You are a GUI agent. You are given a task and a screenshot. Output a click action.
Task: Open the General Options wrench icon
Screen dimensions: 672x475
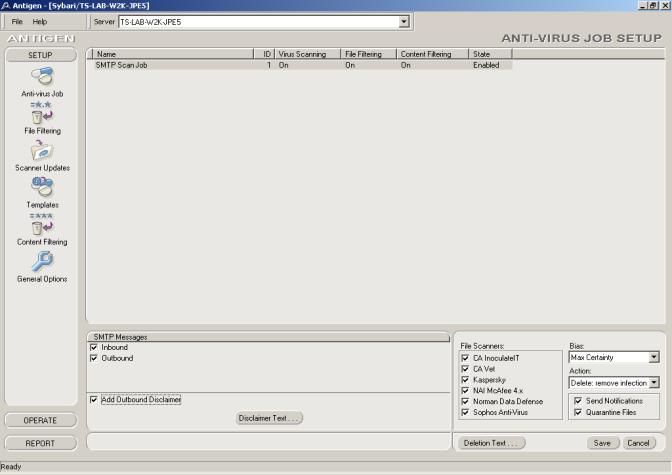tap(42, 261)
